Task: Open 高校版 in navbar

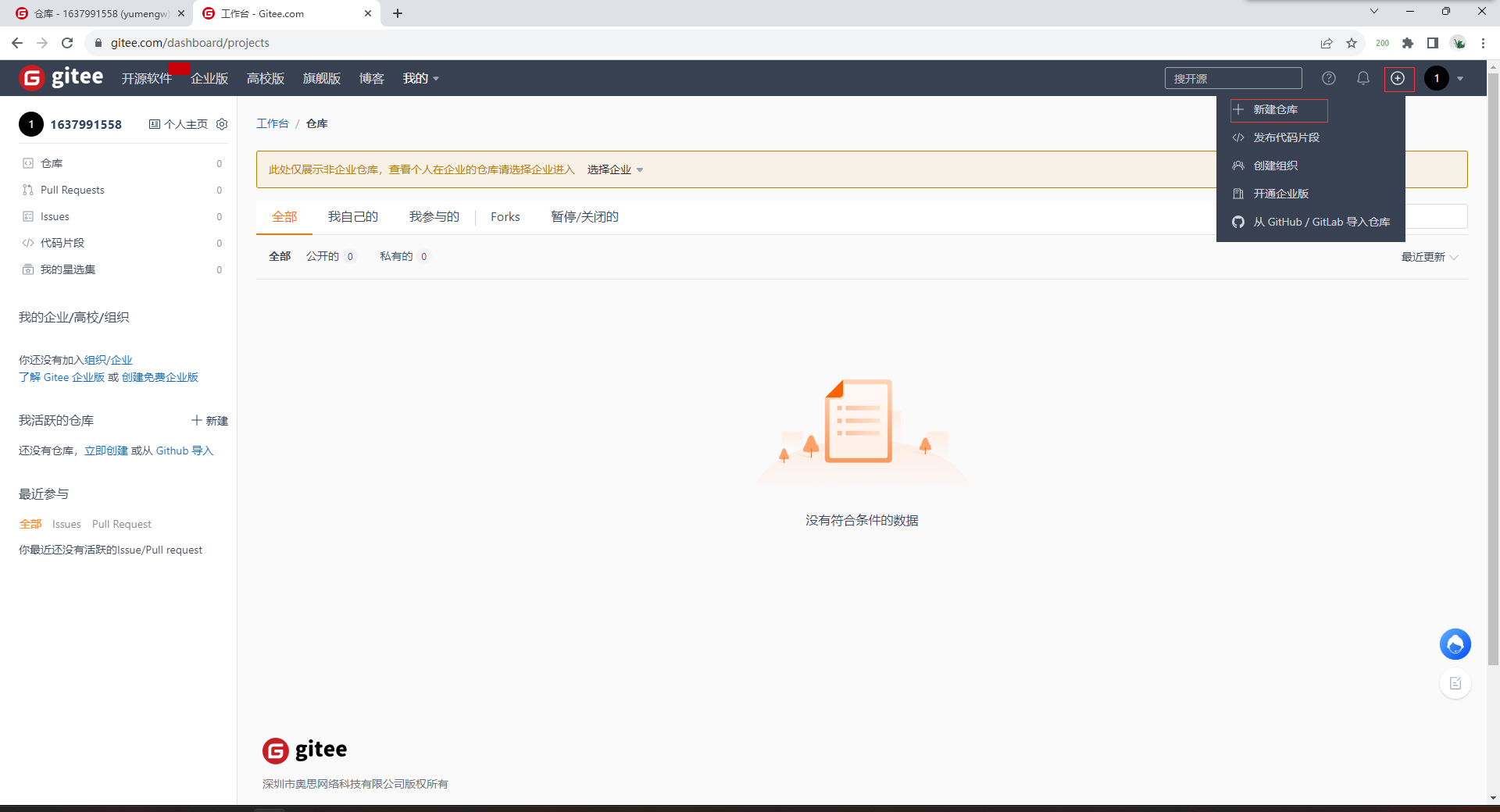Action: (266, 78)
